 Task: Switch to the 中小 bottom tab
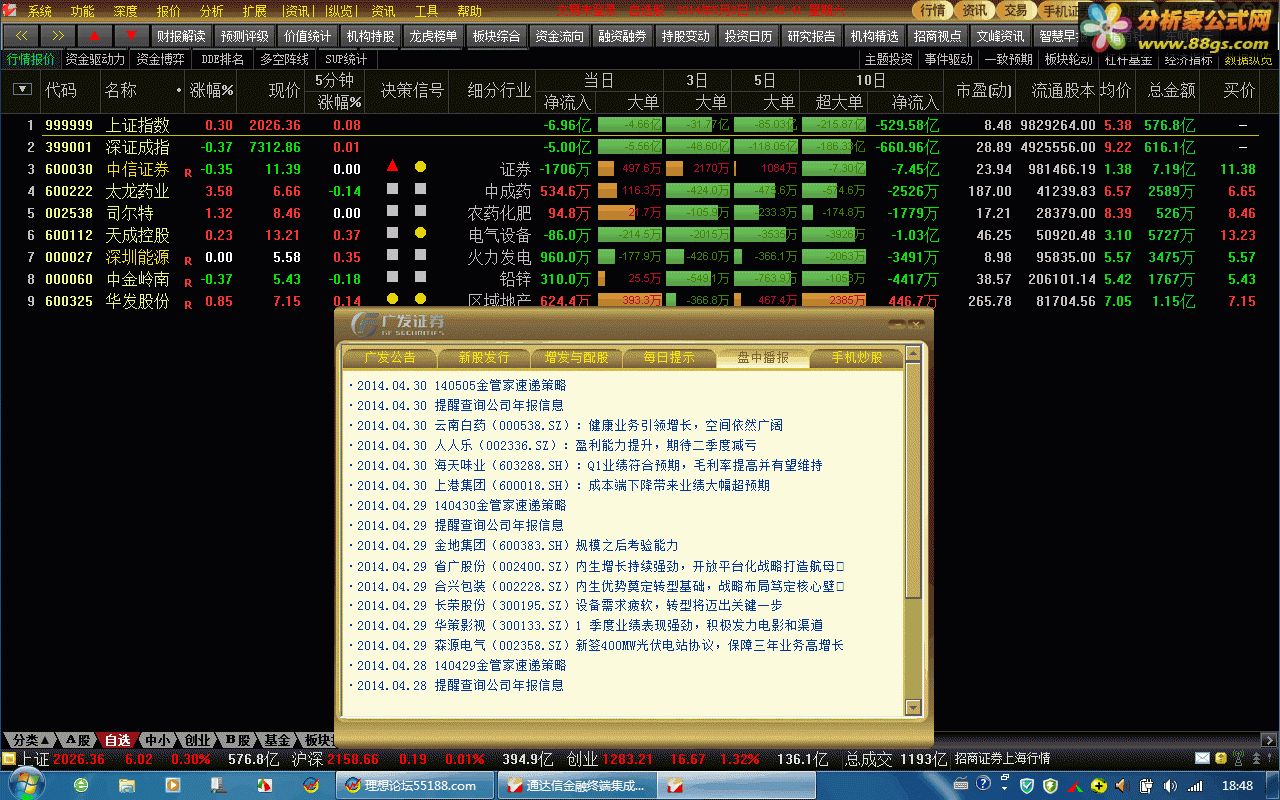(156, 740)
